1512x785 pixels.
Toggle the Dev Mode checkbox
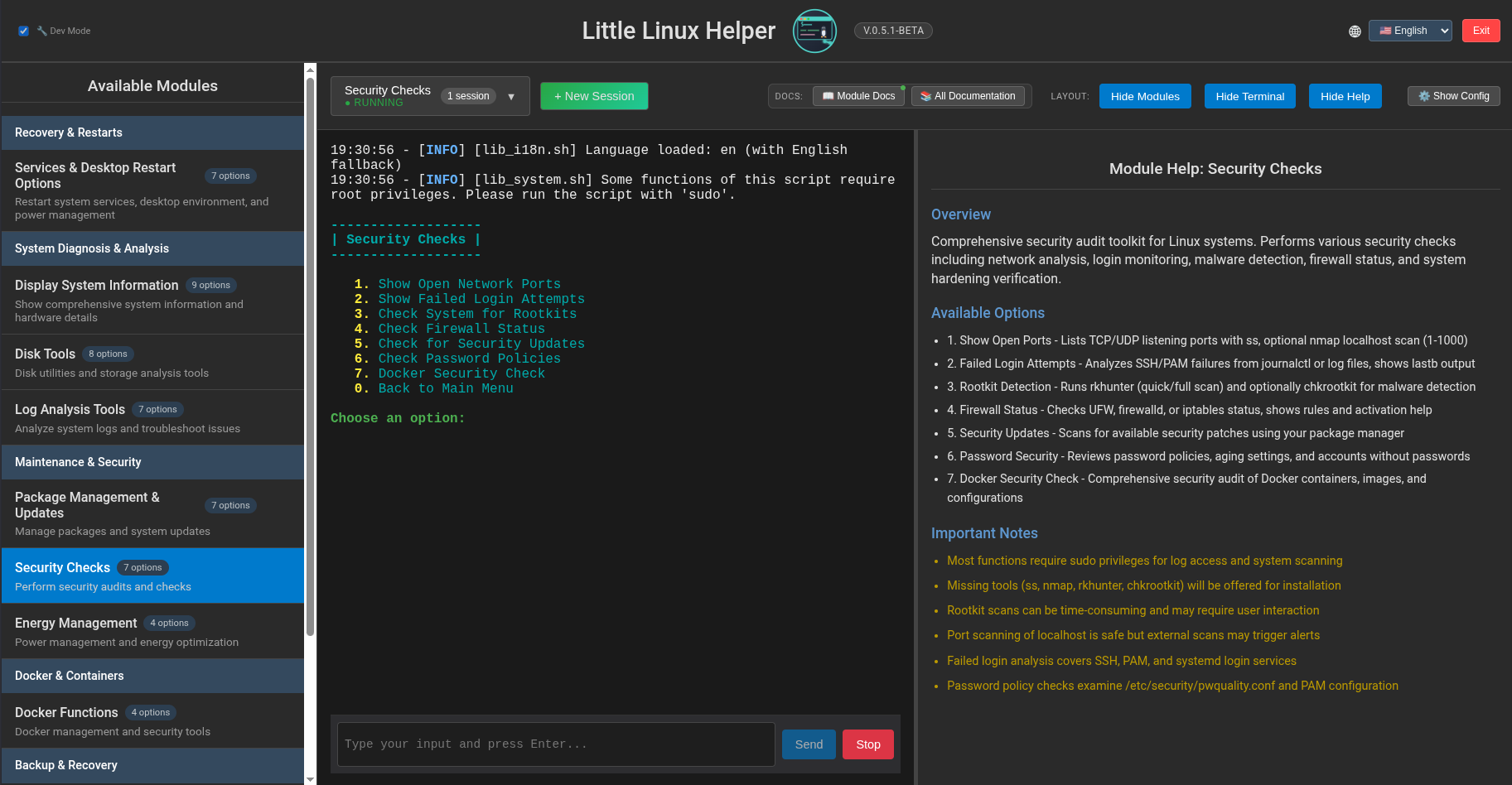tap(23, 31)
